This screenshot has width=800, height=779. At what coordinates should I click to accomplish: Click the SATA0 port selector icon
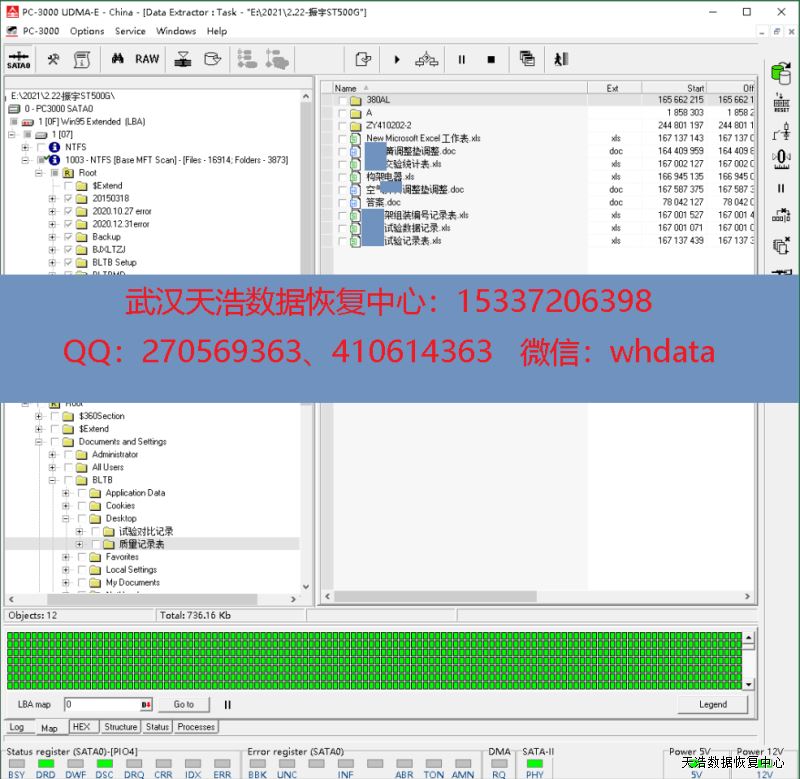pos(18,60)
